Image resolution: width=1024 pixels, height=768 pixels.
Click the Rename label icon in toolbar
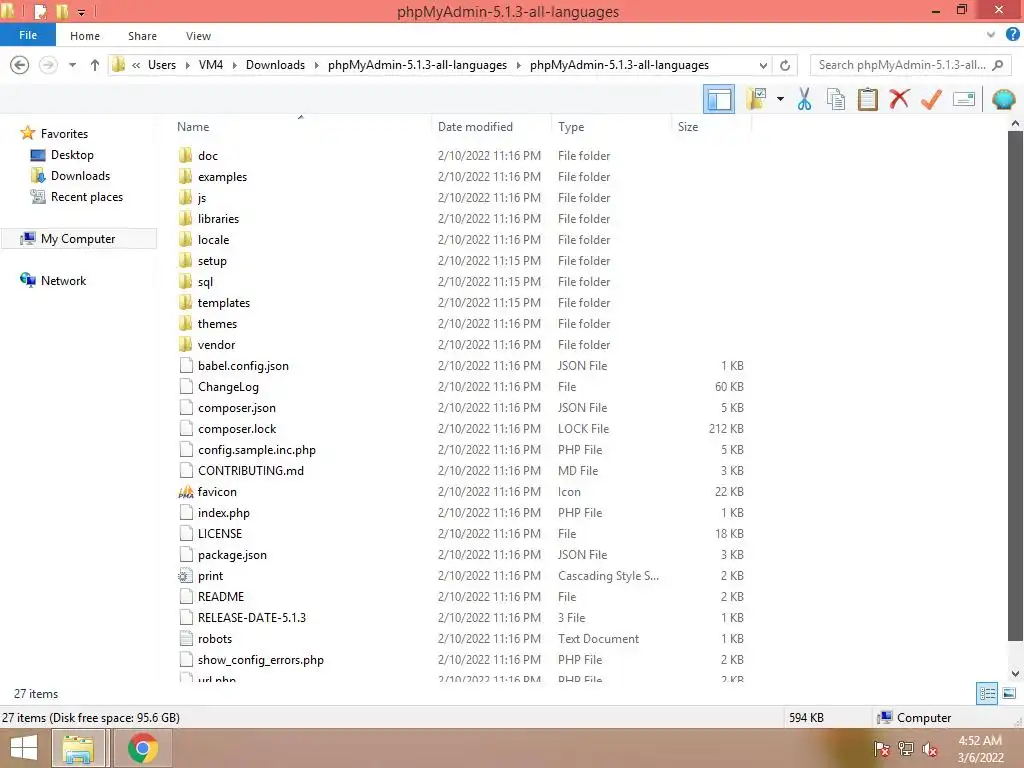(964, 99)
